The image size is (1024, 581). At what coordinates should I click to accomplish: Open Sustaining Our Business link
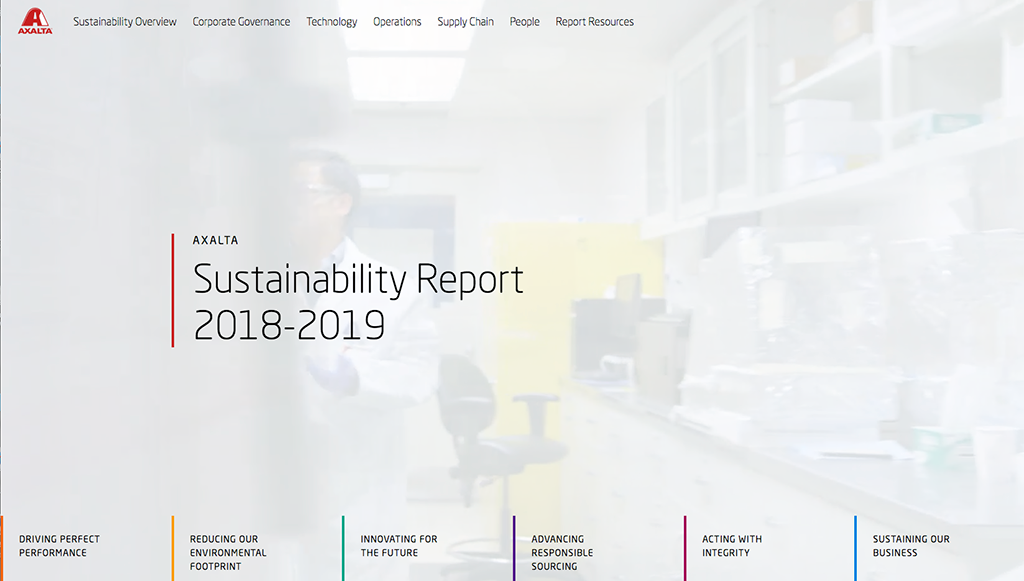911,546
